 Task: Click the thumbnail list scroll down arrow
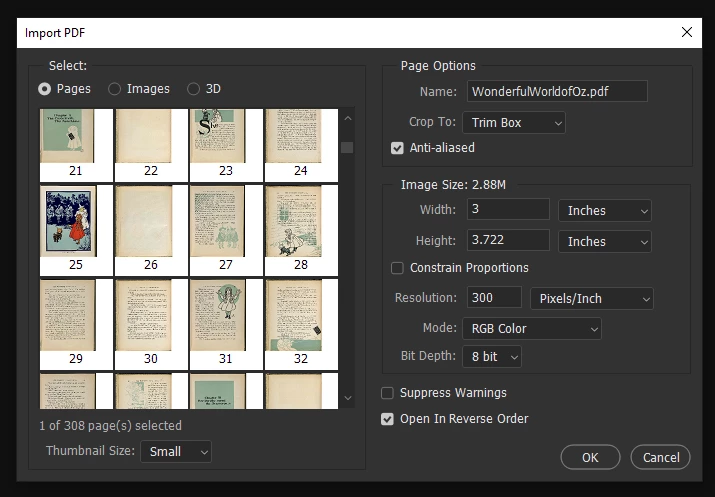pyautogui.click(x=347, y=398)
